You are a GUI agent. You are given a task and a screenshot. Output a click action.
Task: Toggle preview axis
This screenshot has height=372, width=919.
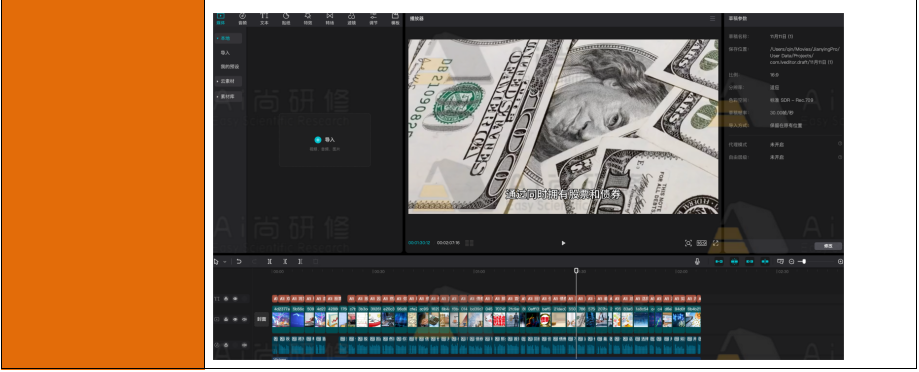[764, 262]
